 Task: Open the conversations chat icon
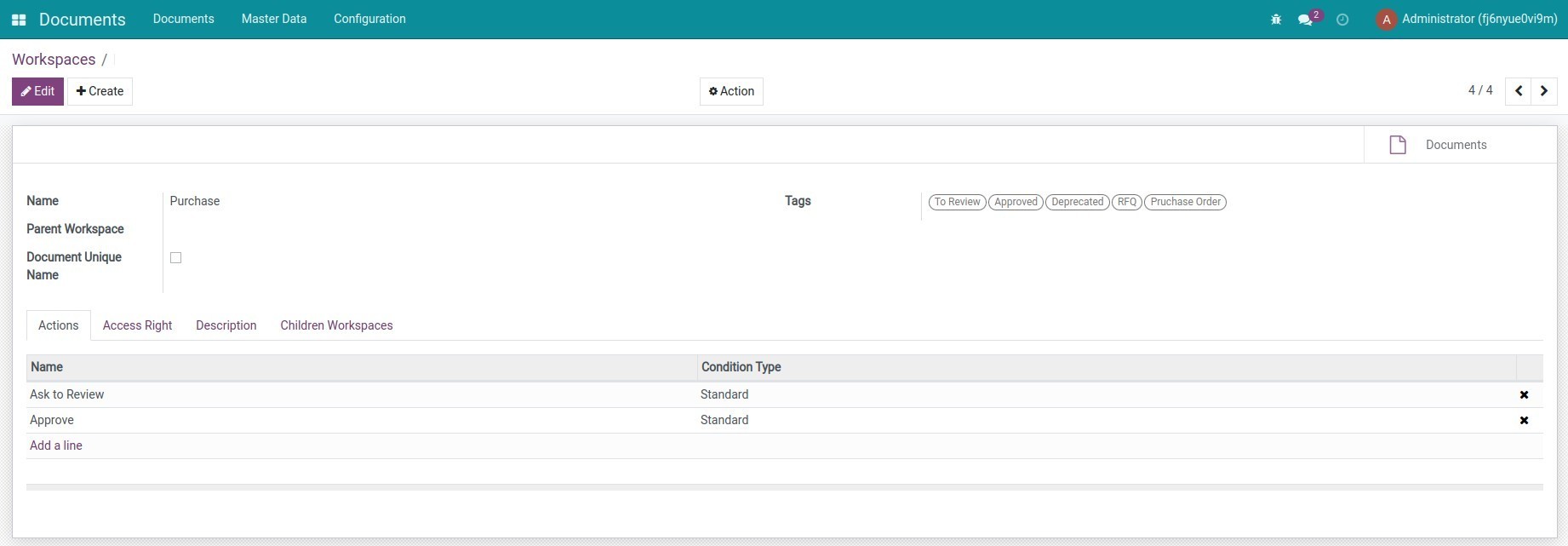pos(1305,20)
